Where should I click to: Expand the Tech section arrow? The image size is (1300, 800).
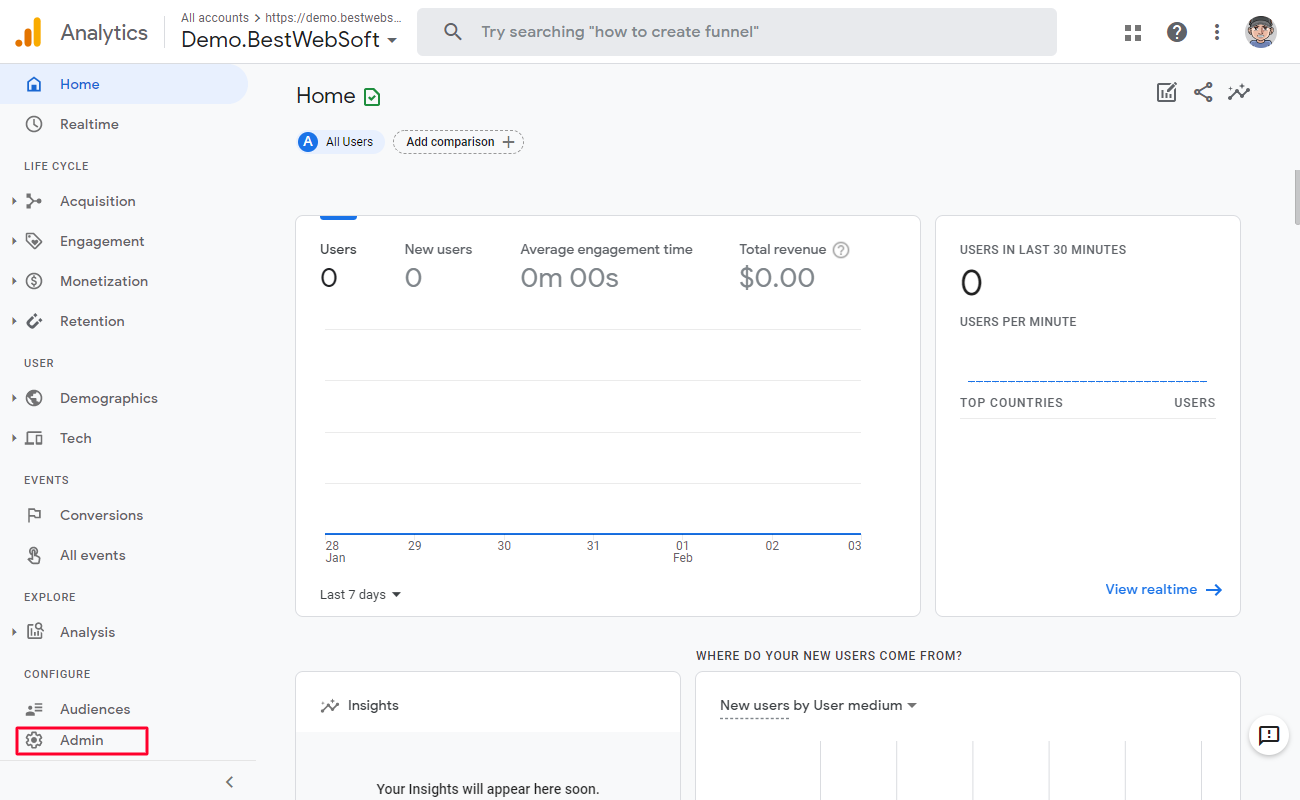[x=14, y=438]
